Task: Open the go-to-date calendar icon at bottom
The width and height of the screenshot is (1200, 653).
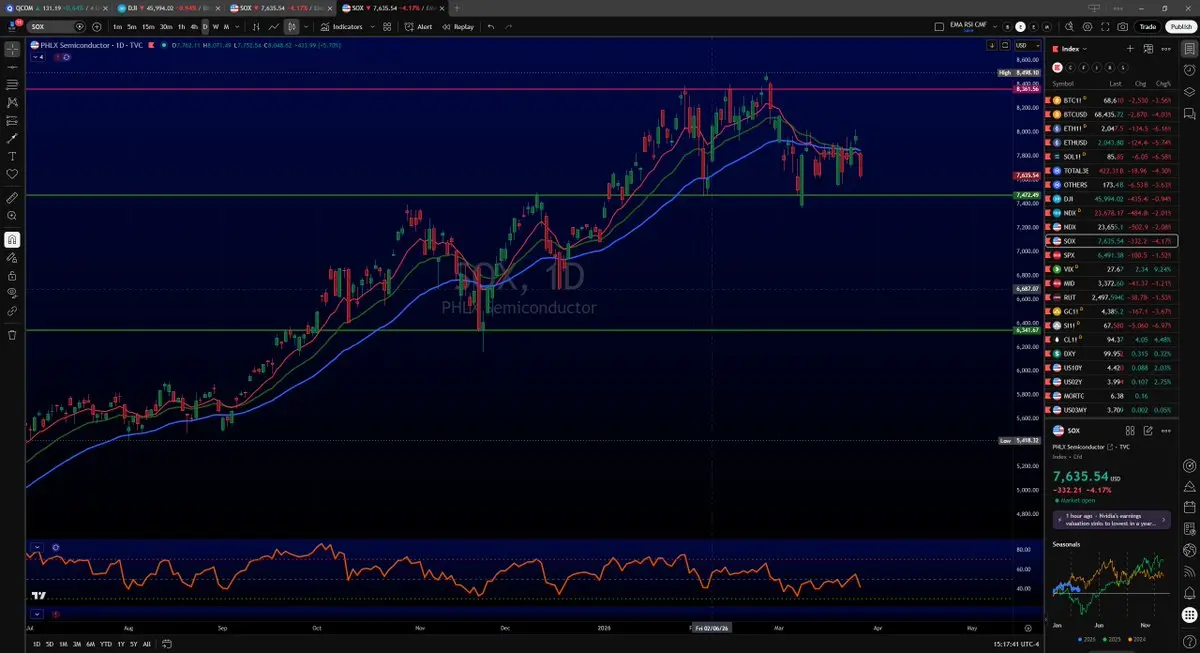Action: 167,644
